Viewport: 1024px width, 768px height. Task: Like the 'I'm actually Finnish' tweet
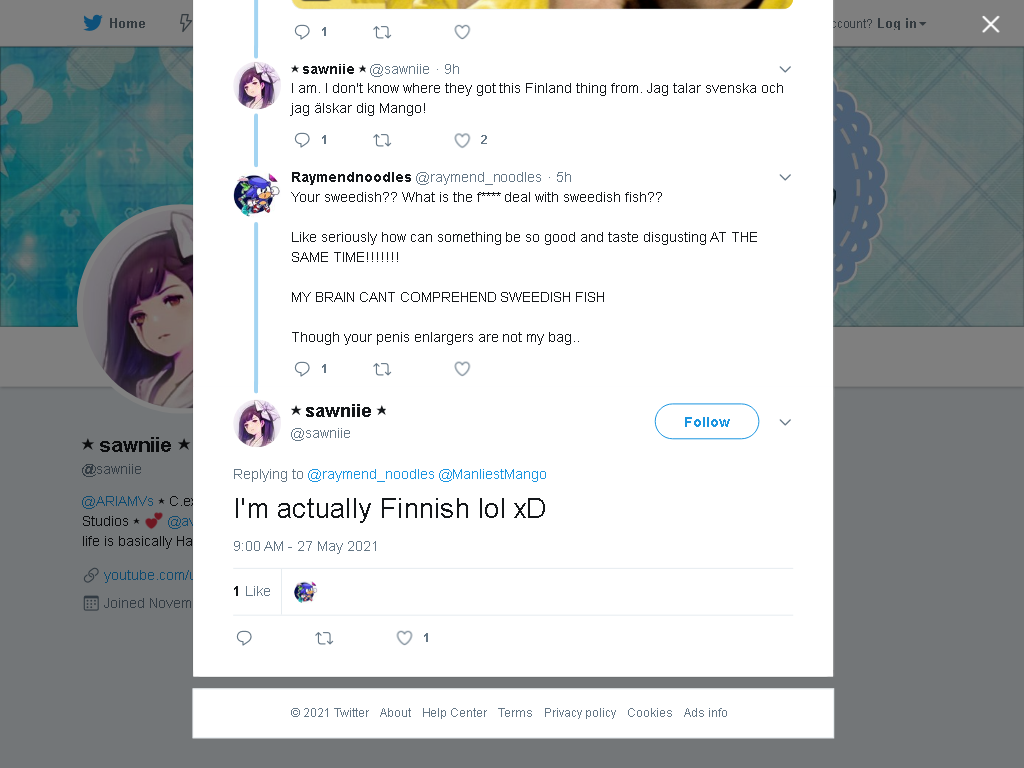coord(404,638)
